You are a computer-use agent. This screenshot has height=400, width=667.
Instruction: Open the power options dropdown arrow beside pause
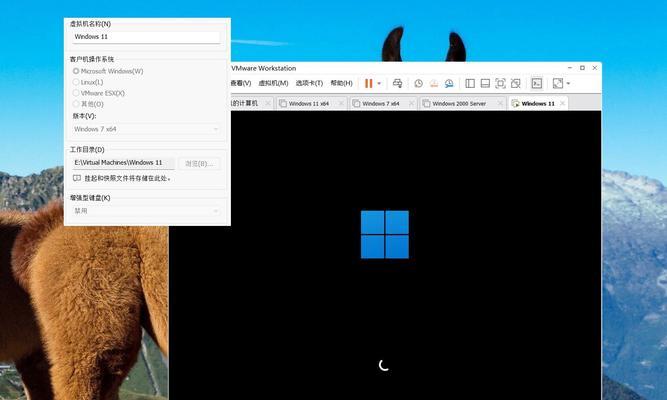pyautogui.click(x=379, y=83)
